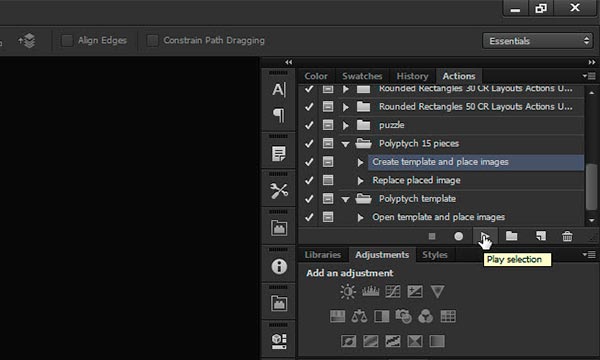Add an Invert adjustment

click(x=348, y=341)
